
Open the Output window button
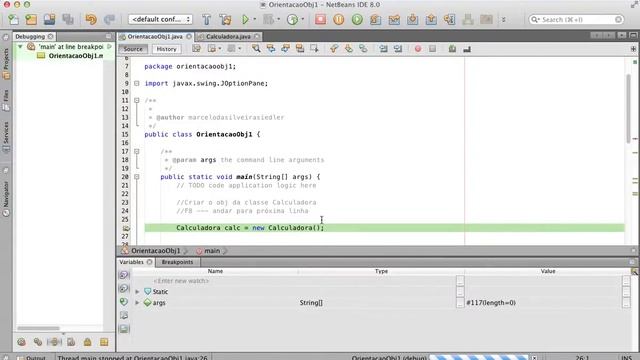pyautogui.click(x=32, y=358)
